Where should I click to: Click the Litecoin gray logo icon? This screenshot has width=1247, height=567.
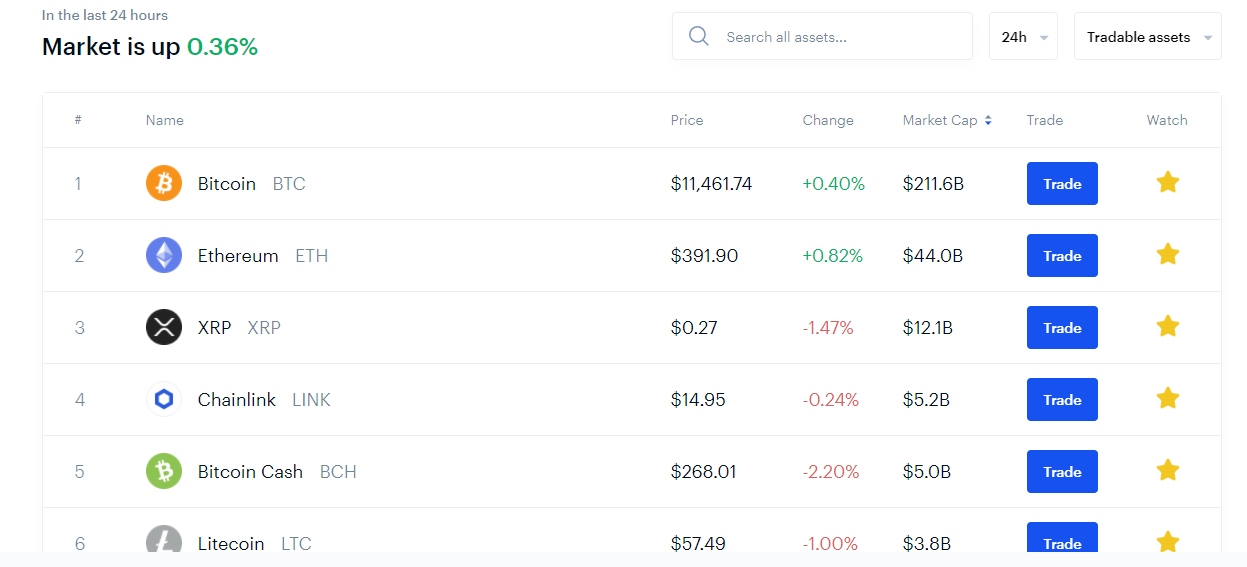(164, 541)
